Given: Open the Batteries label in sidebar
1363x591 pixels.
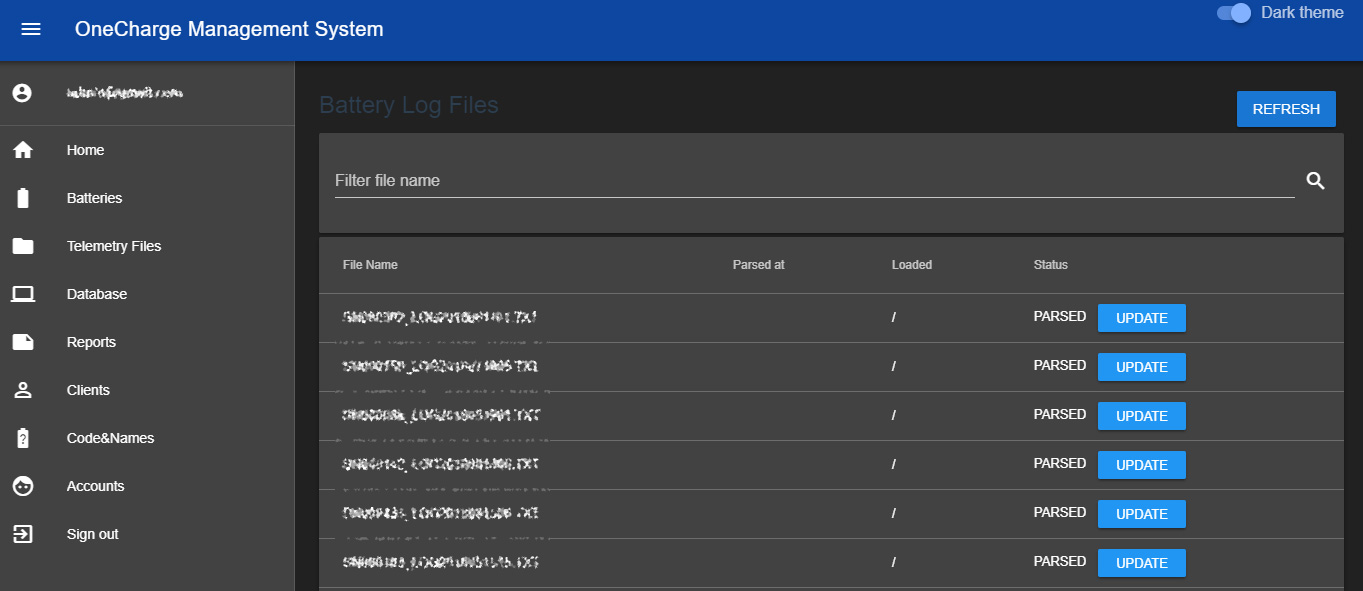Looking at the screenshot, I should click(x=95, y=198).
